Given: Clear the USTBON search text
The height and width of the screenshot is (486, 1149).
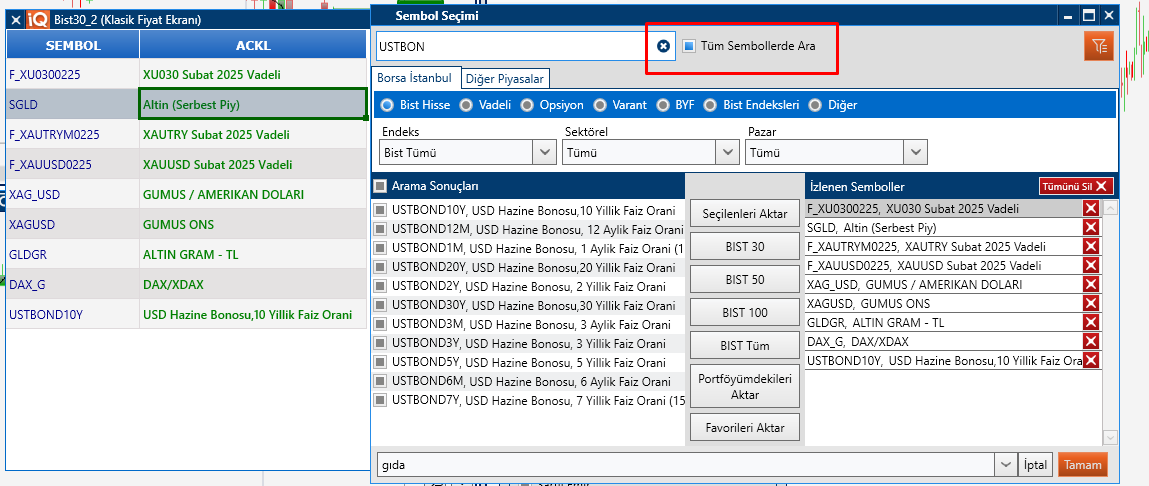Looking at the screenshot, I should pos(663,46).
